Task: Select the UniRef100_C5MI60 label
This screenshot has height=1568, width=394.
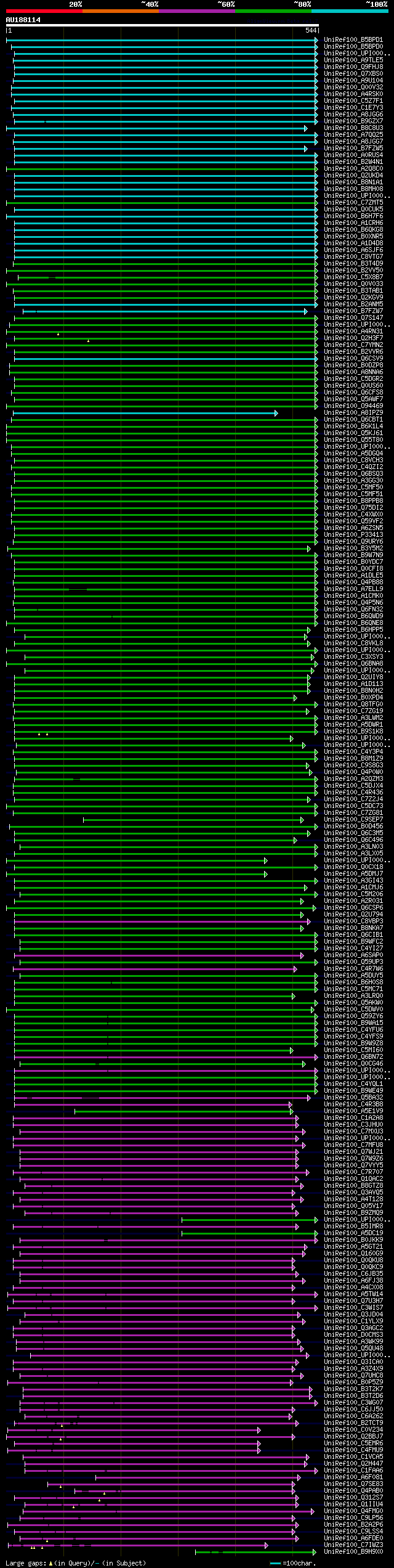Action: coord(353,1050)
